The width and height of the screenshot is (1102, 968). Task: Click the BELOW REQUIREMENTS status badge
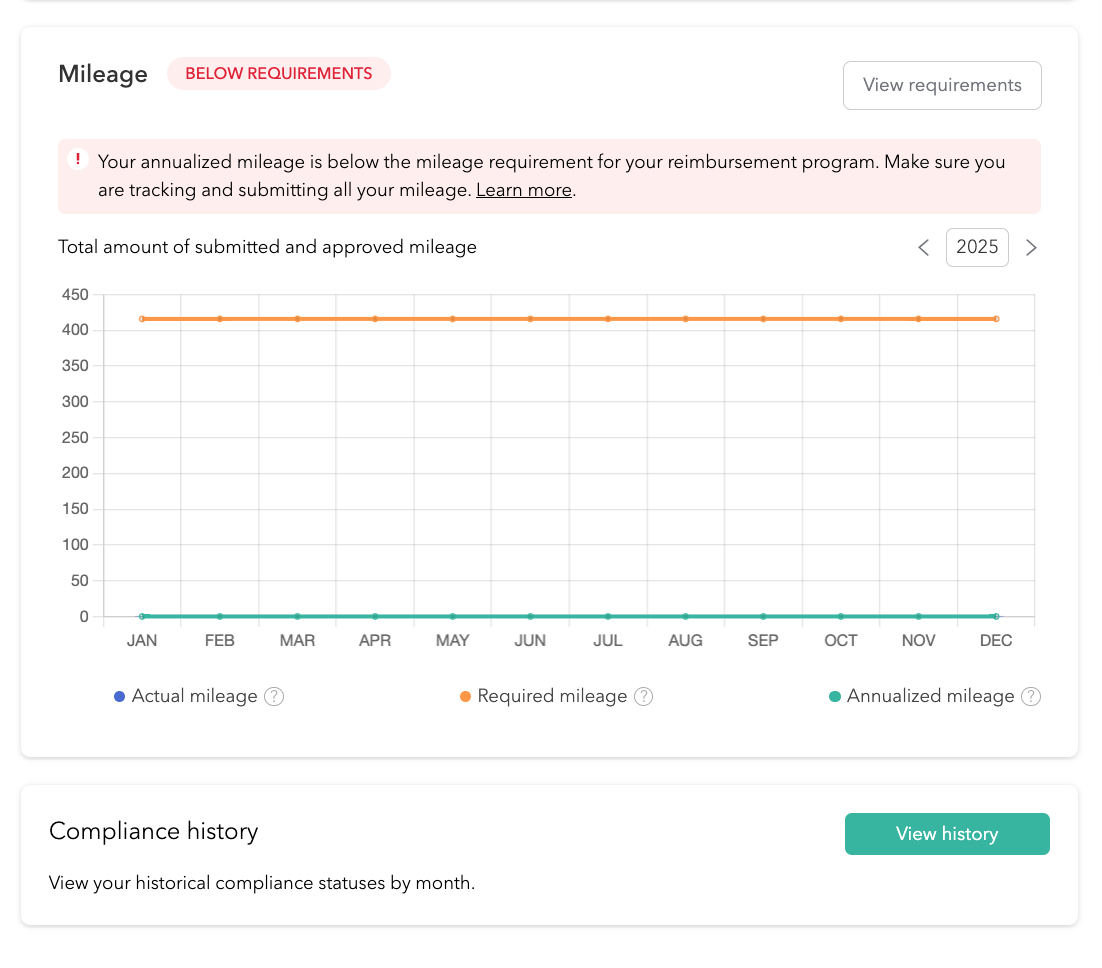[278, 73]
